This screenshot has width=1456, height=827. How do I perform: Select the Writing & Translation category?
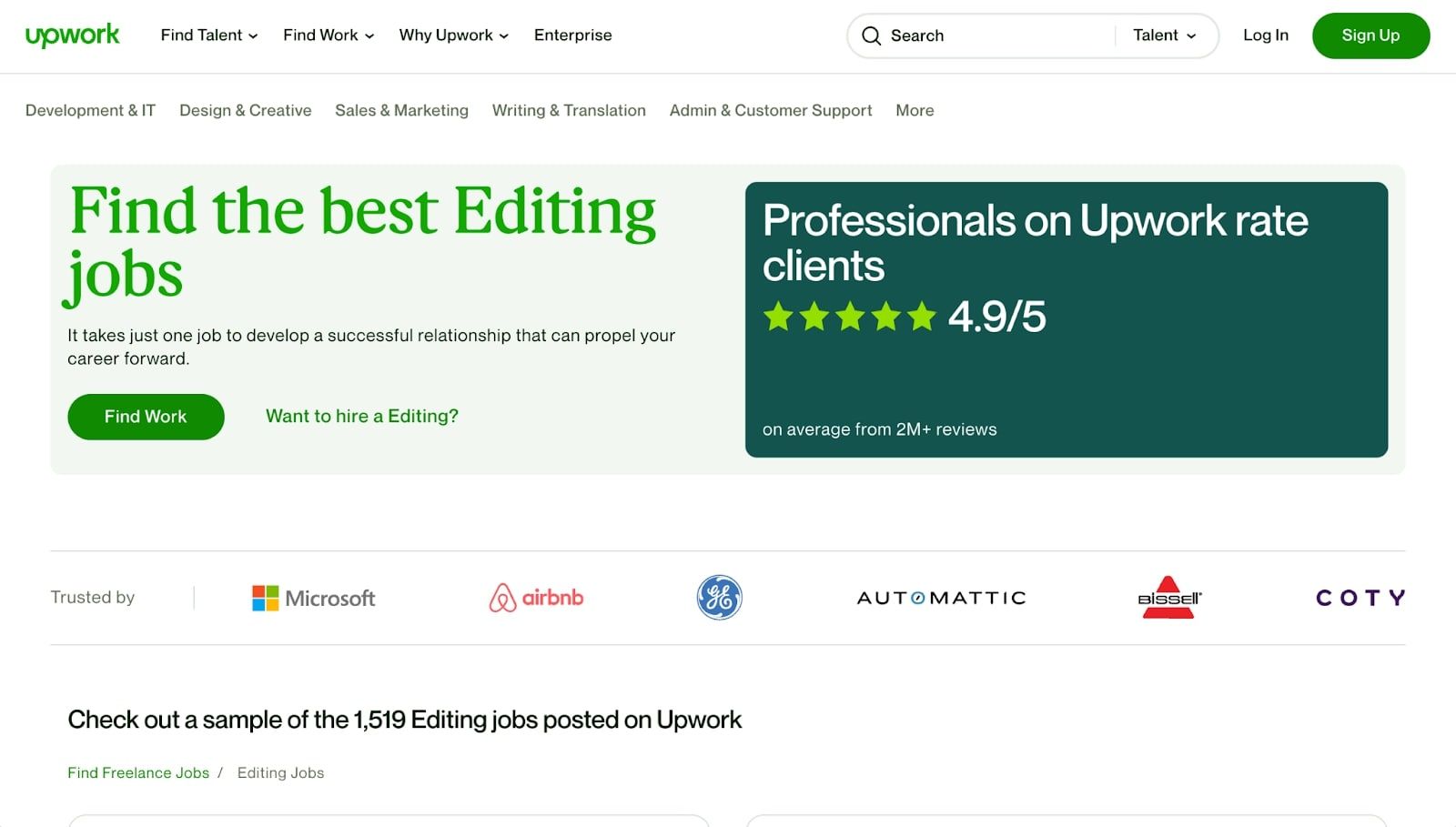[569, 110]
